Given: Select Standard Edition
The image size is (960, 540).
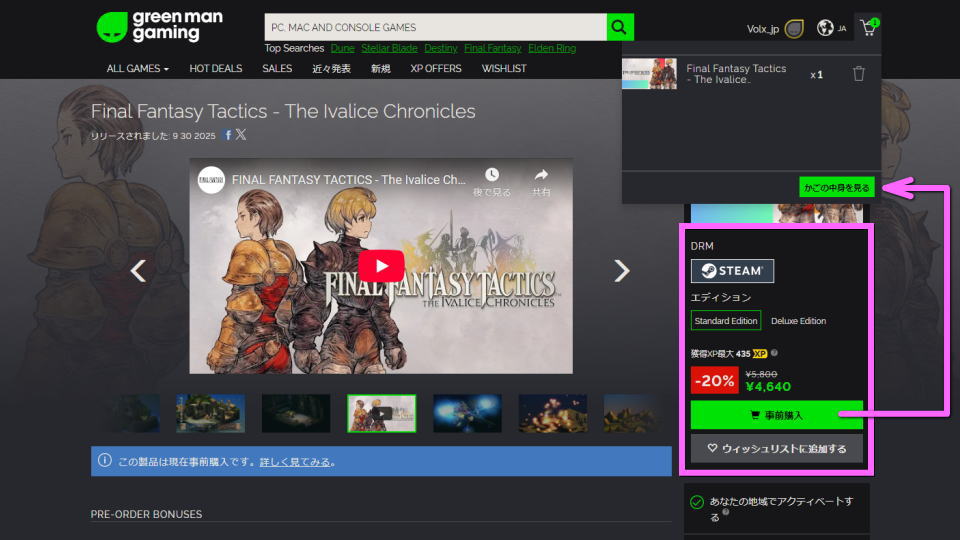Looking at the screenshot, I should (x=726, y=321).
